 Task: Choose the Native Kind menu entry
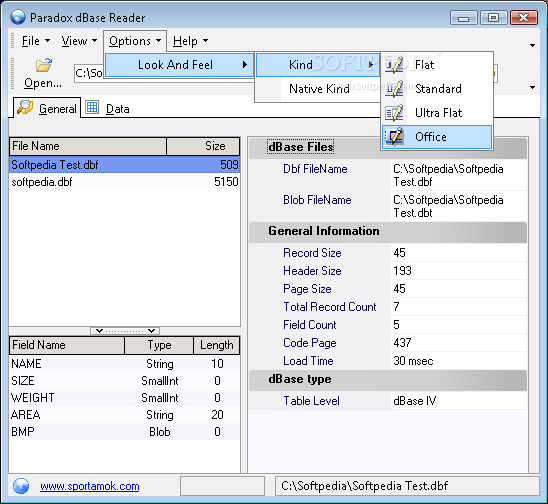coord(318,89)
